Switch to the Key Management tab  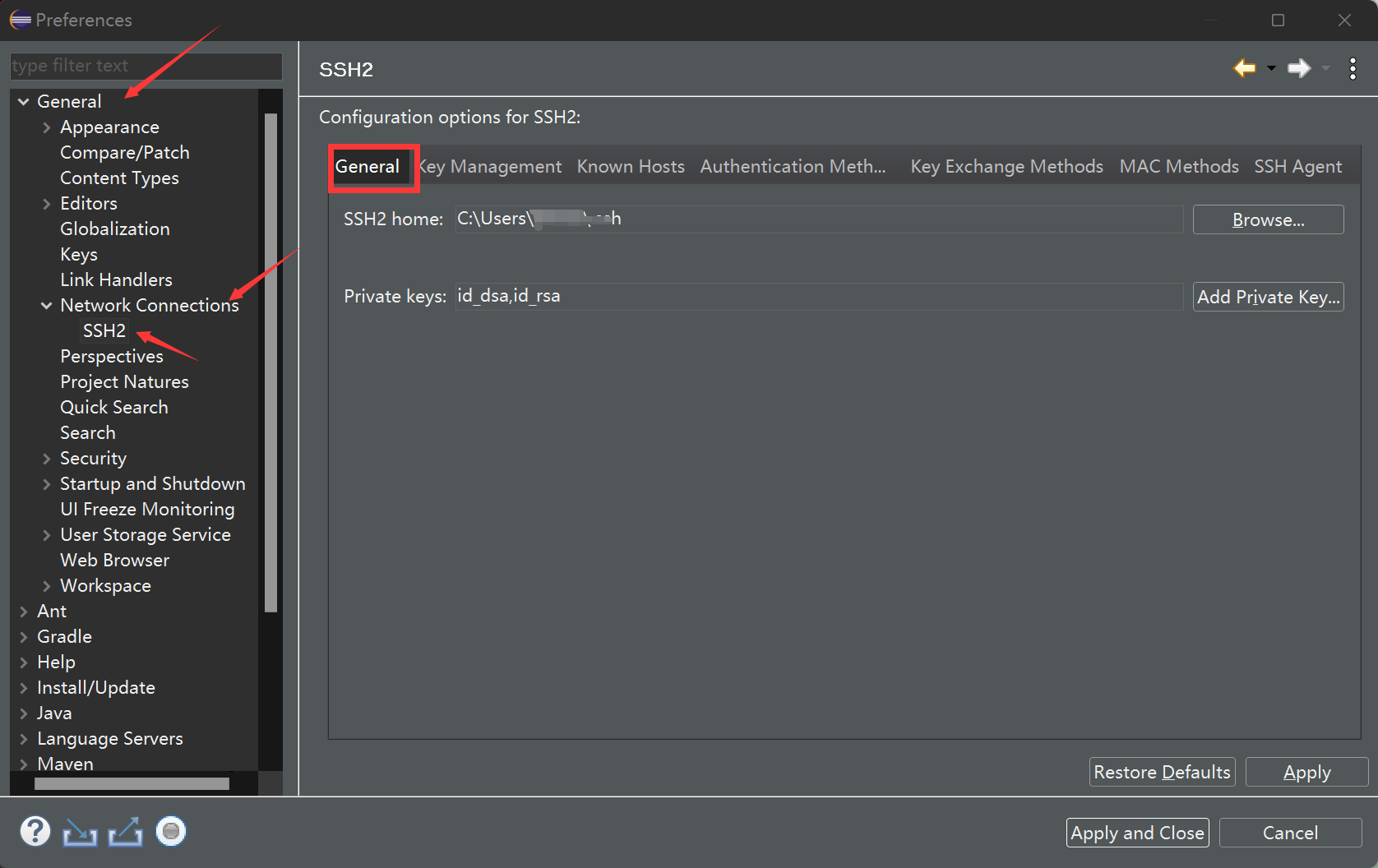coord(490,167)
